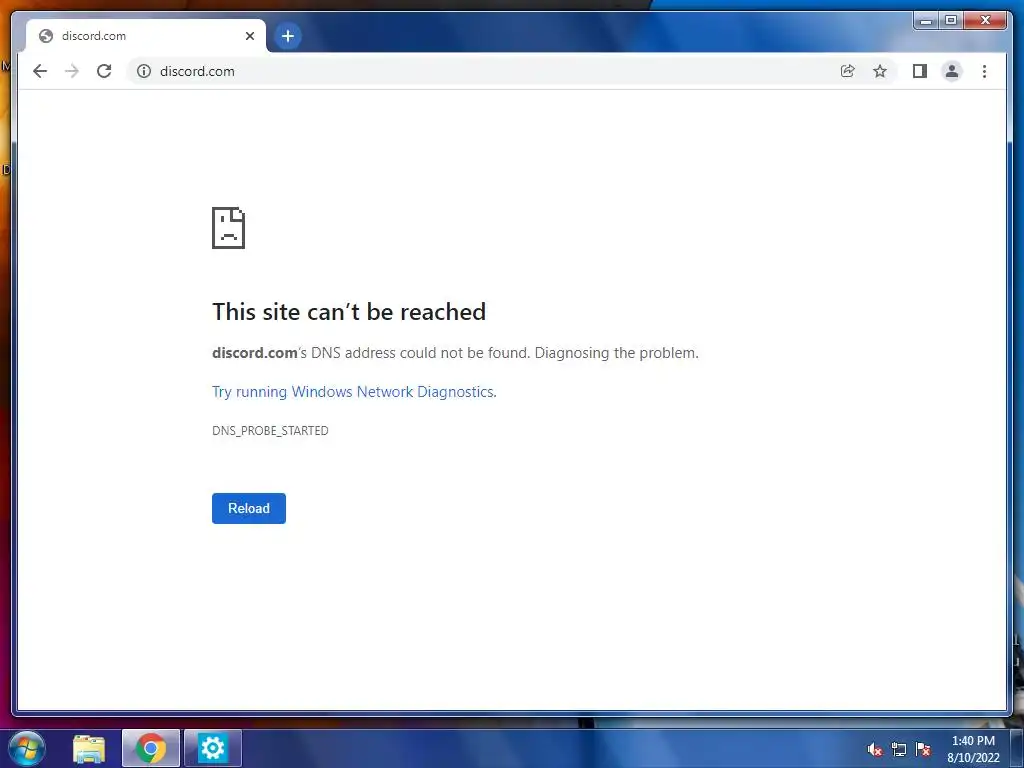This screenshot has height=768, width=1024.
Task: Select the discord.com browser tab
Action: point(146,36)
